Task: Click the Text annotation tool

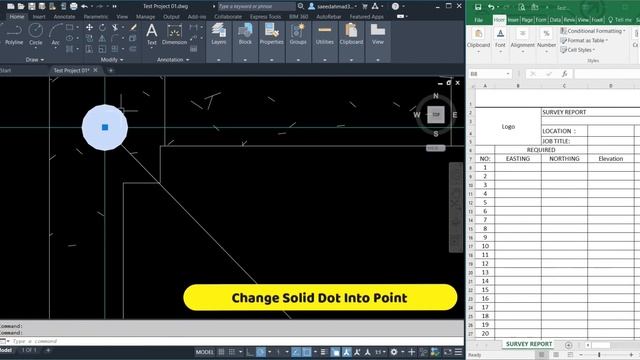Action: [151, 34]
